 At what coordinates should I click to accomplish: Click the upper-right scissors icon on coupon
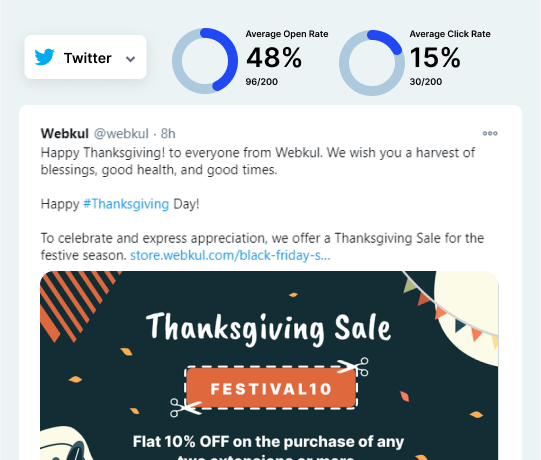353,366
